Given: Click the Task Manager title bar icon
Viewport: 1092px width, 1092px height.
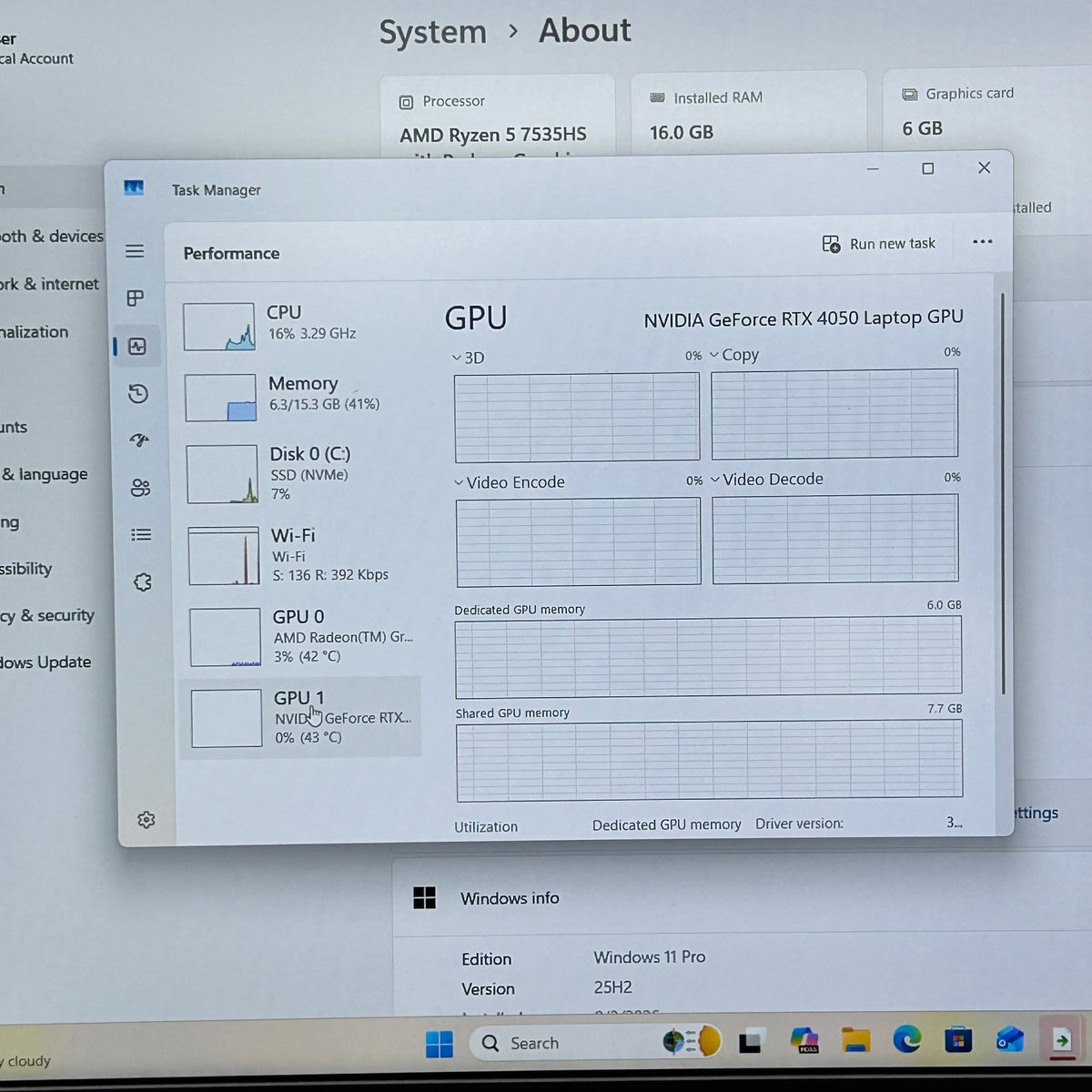Looking at the screenshot, I should [x=134, y=188].
